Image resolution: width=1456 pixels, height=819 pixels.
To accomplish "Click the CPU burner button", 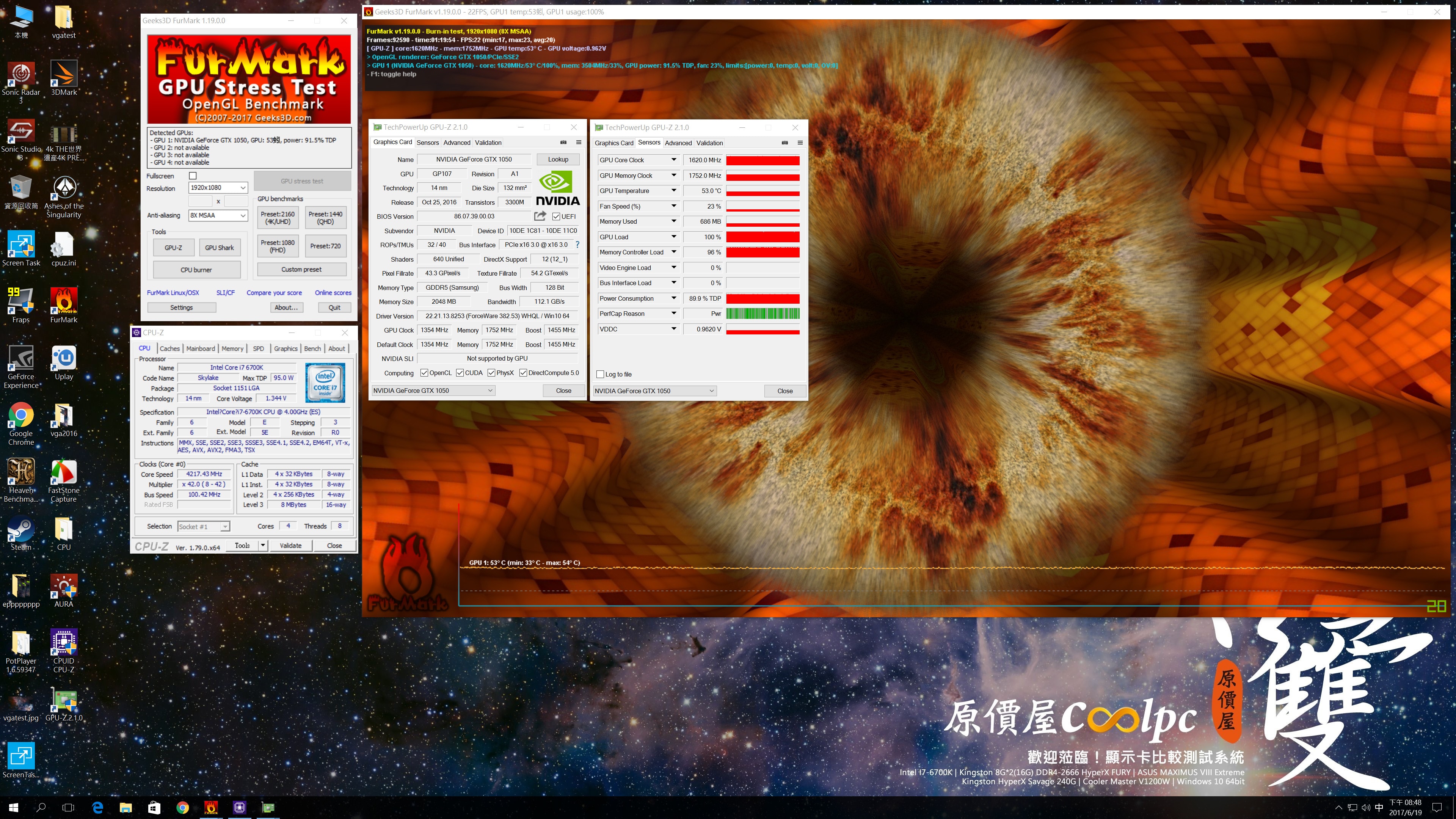I will click(x=196, y=270).
